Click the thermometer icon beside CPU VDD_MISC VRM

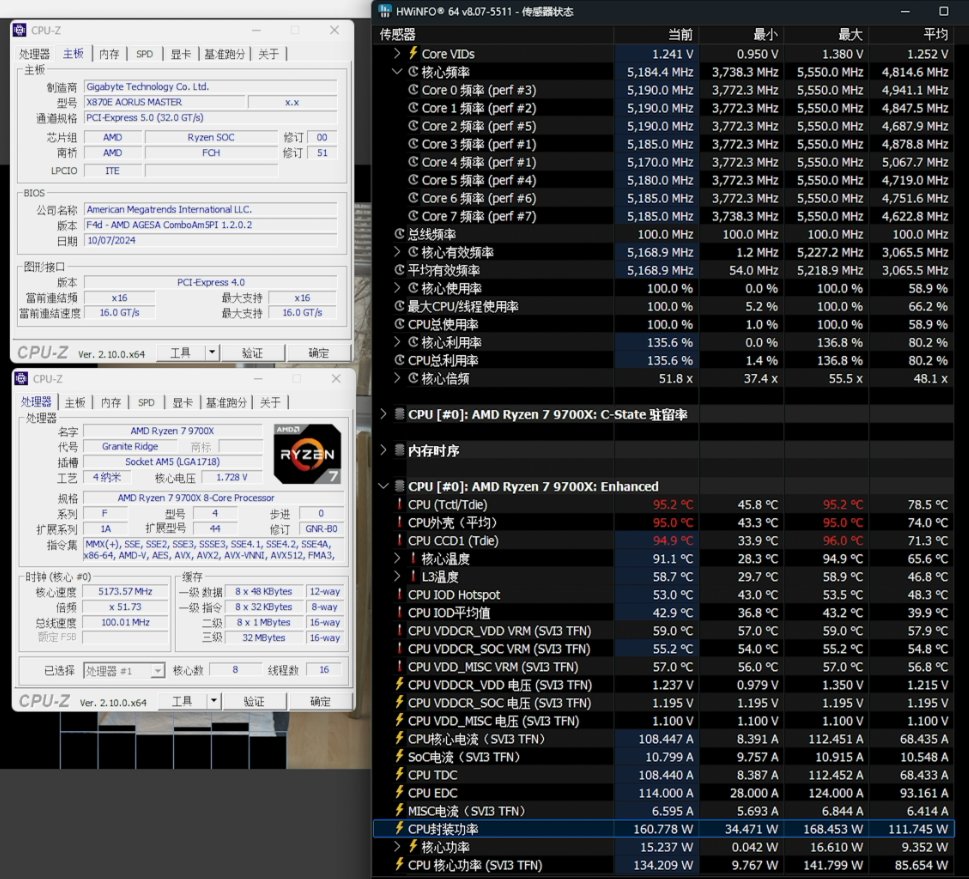(399, 666)
